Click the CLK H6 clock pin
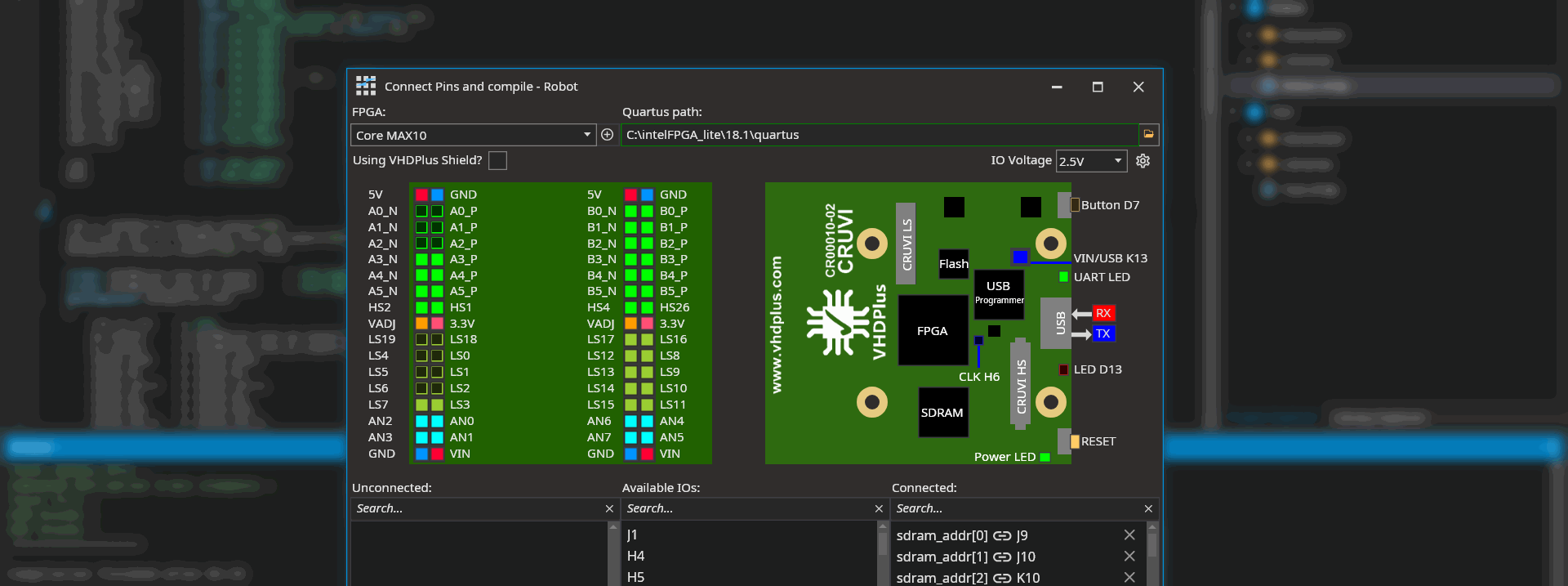The height and width of the screenshot is (586, 1568). click(x=978, y=341)
